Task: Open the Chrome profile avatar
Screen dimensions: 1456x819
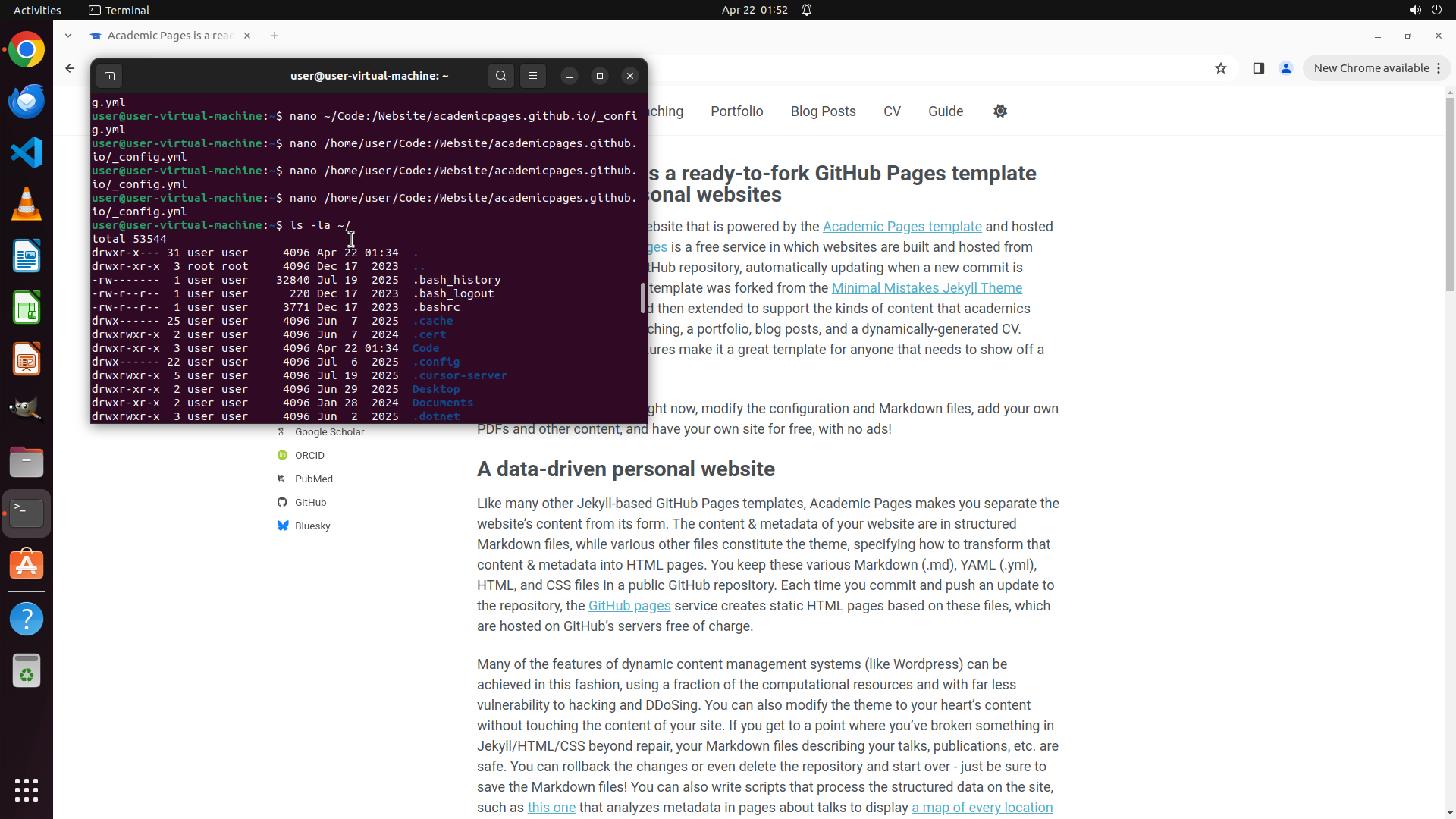Action: pyautogui.click(x=1286, y=68)
